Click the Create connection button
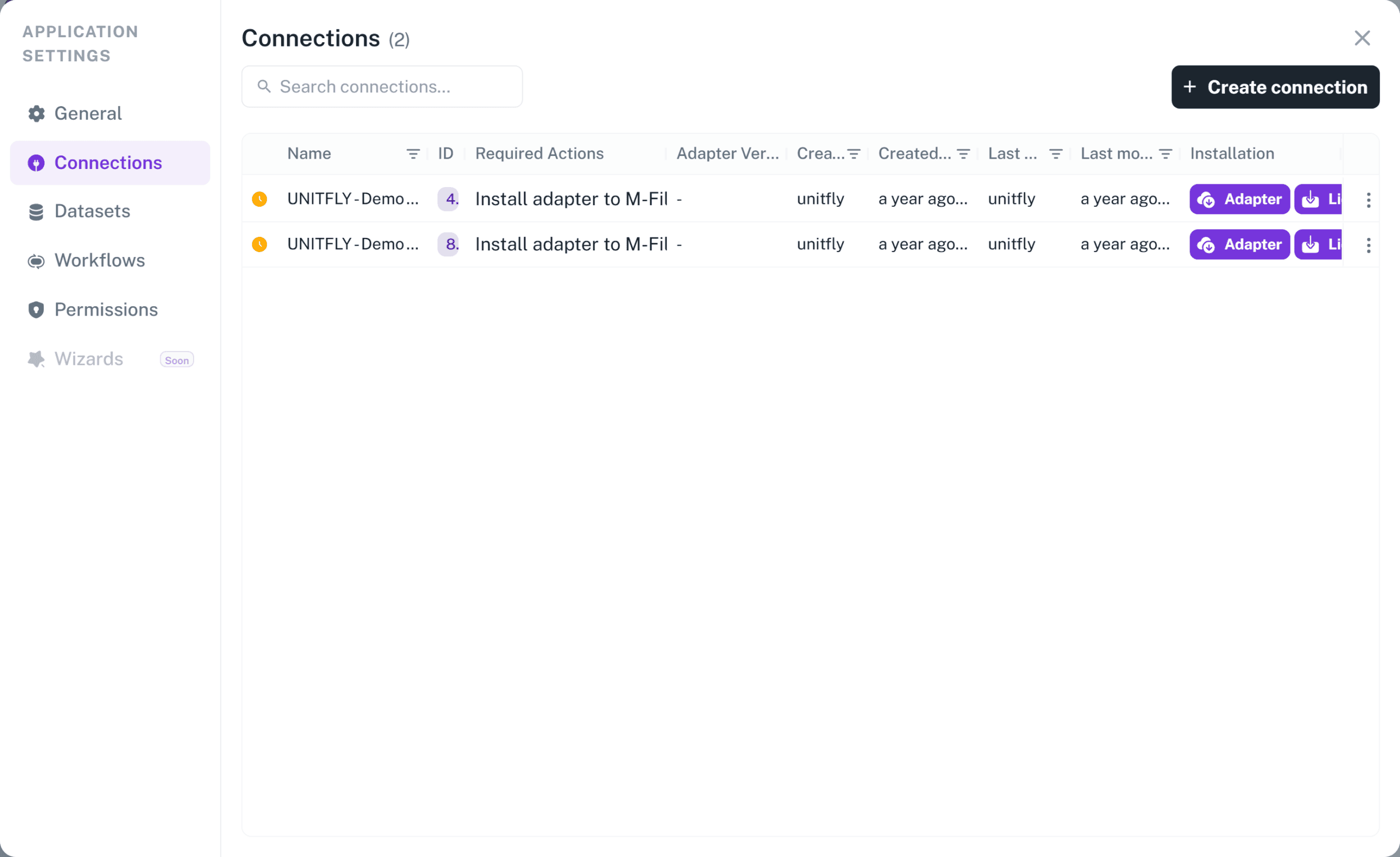Viewport: 1400px width, 857px height. point(1275,87)
